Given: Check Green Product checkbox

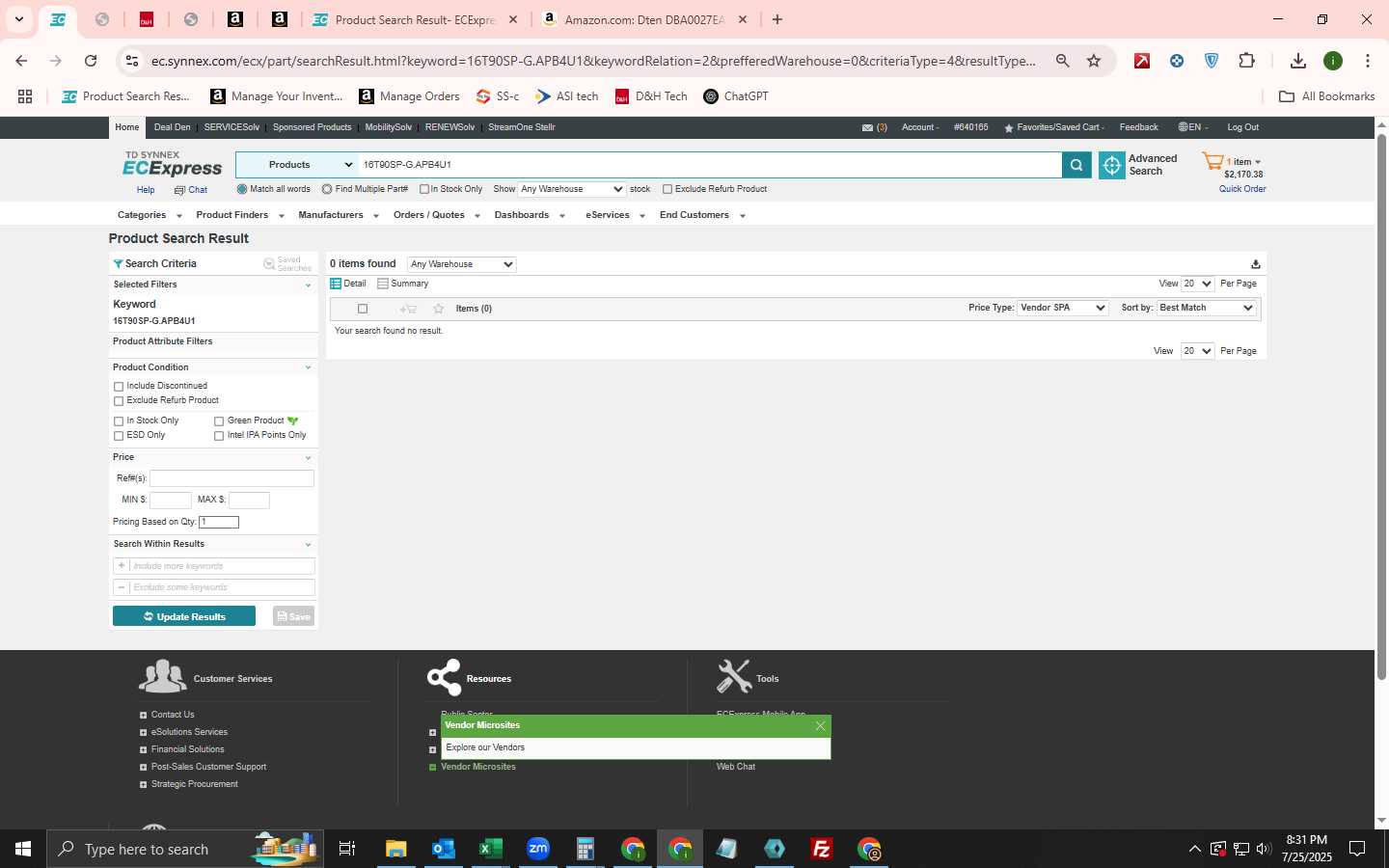Looking at the screenshot, I should [219, 421].
